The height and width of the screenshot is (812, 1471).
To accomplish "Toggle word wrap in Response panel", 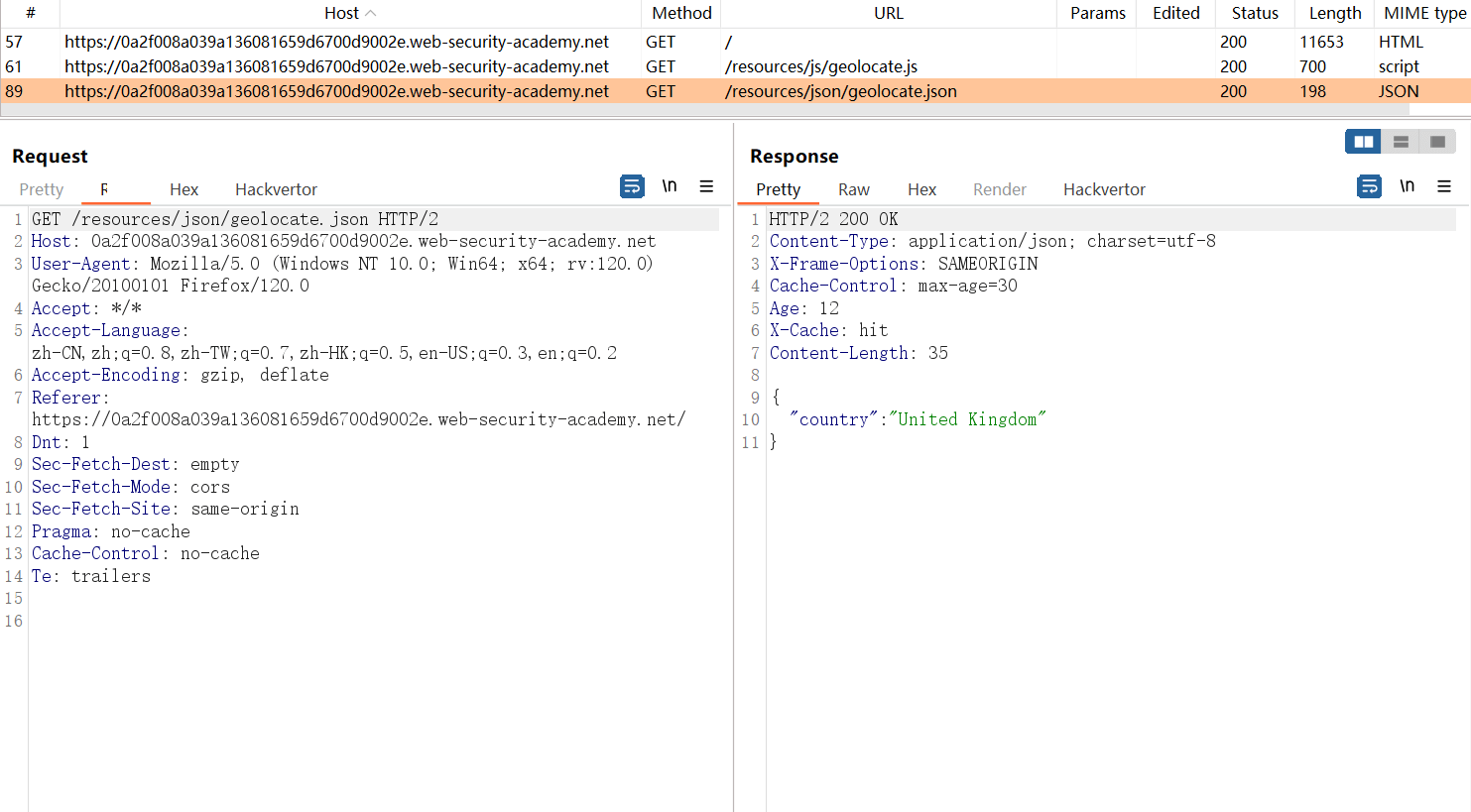I will point(1369,186).
